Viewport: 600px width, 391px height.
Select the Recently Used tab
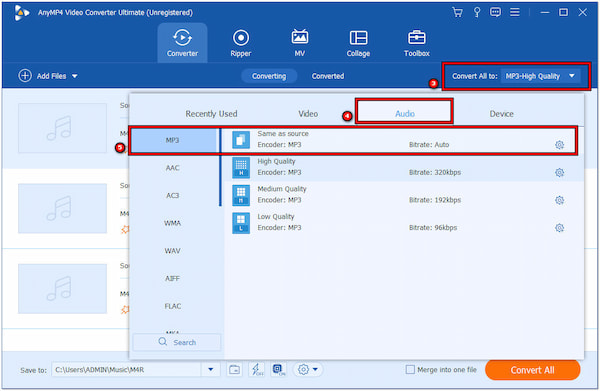(x=211, y=114)
